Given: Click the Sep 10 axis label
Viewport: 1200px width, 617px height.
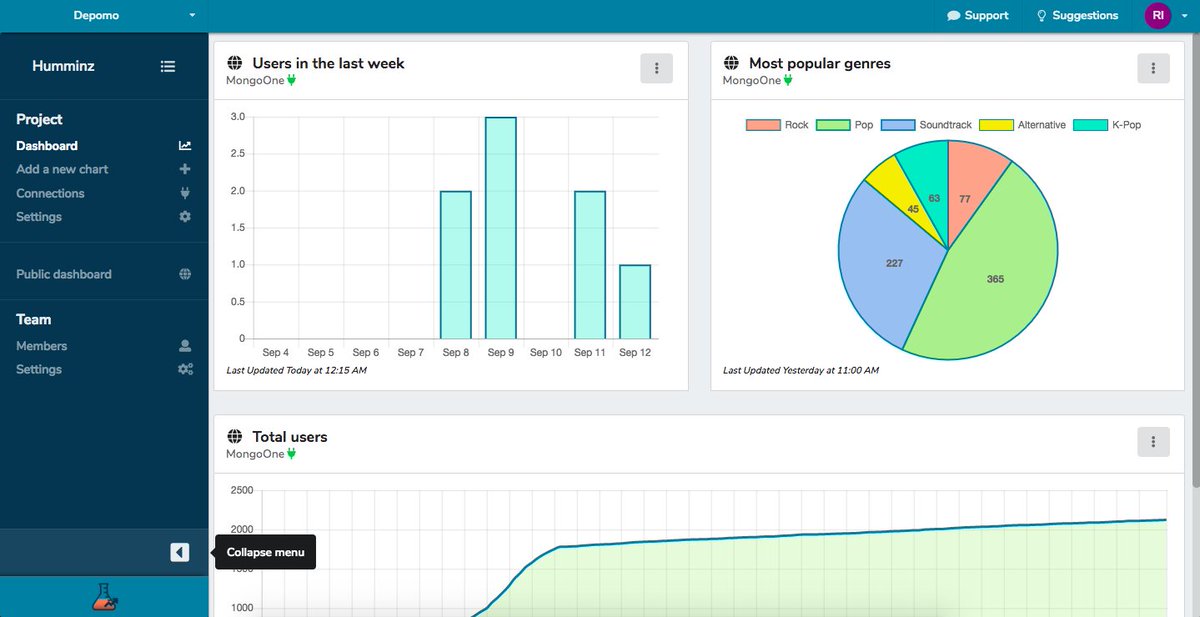Looking at the screenshot, I should coord(545,353).
